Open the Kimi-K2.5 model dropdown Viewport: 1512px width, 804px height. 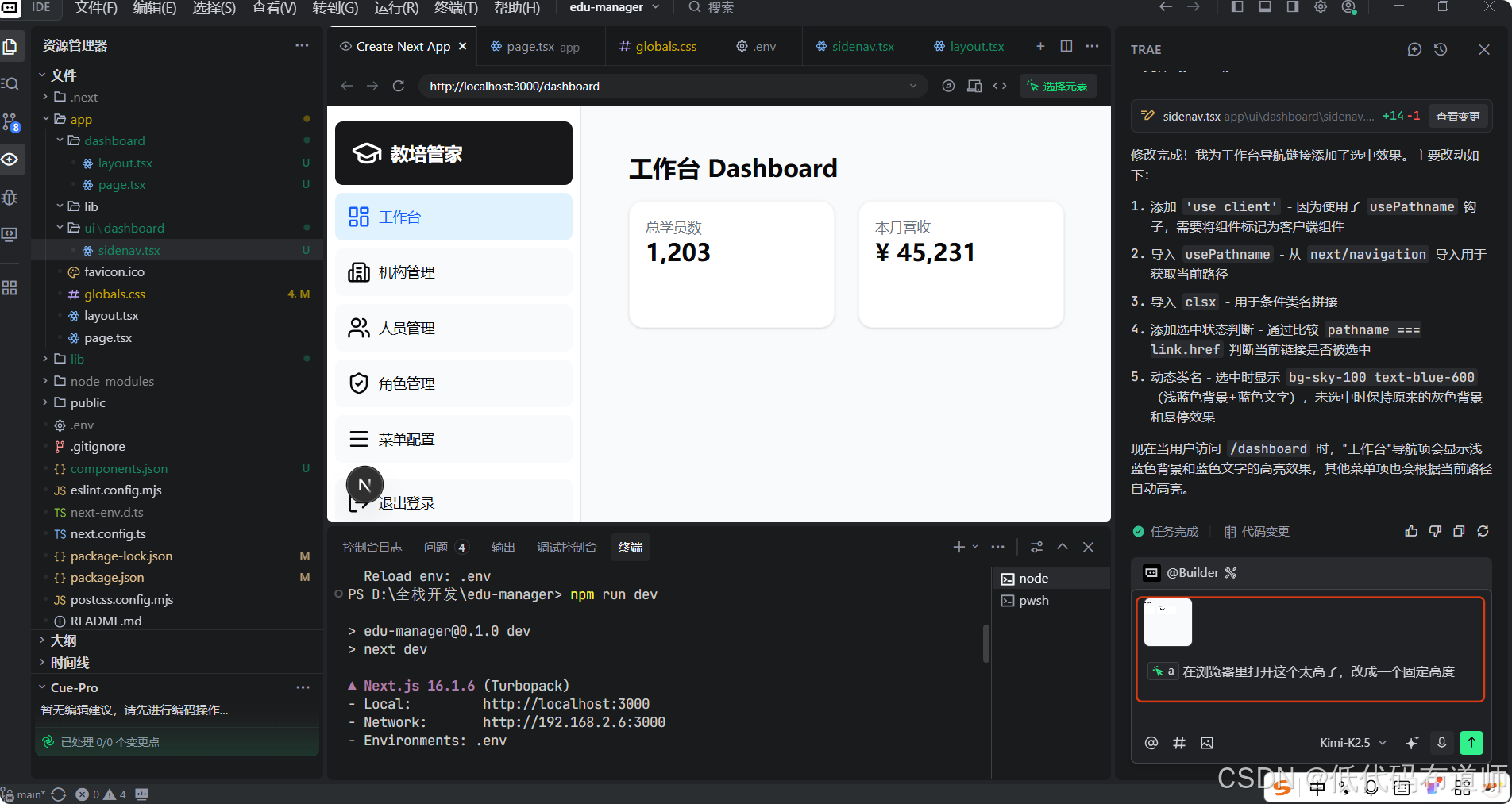pyautogui.click(x=1350, y=743)
